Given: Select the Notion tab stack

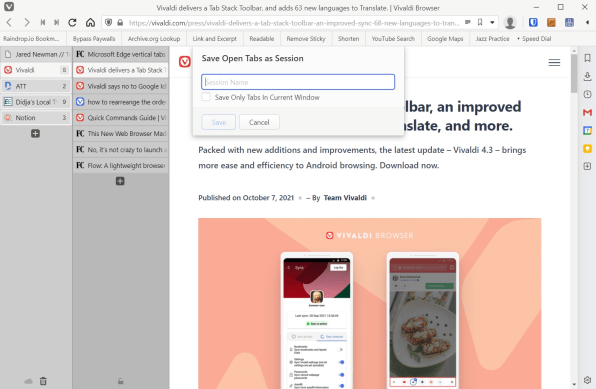Looking at the screenshot, I should pos(36,118).
